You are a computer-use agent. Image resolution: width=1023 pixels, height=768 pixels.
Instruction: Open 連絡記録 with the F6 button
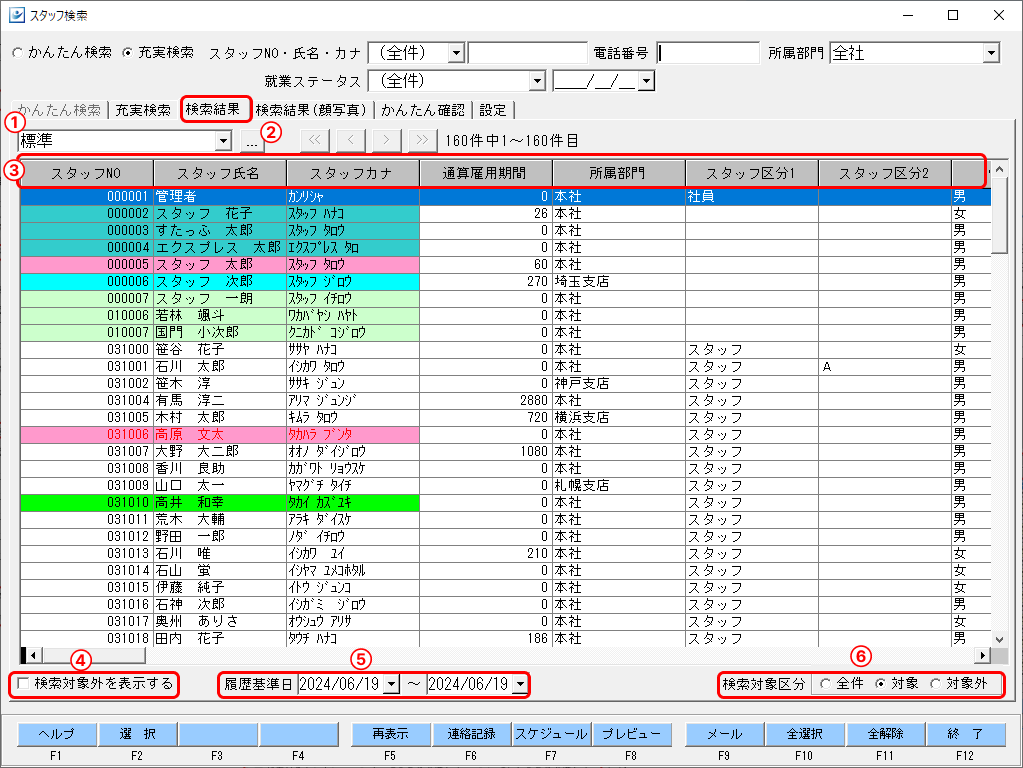coord(472,734)
